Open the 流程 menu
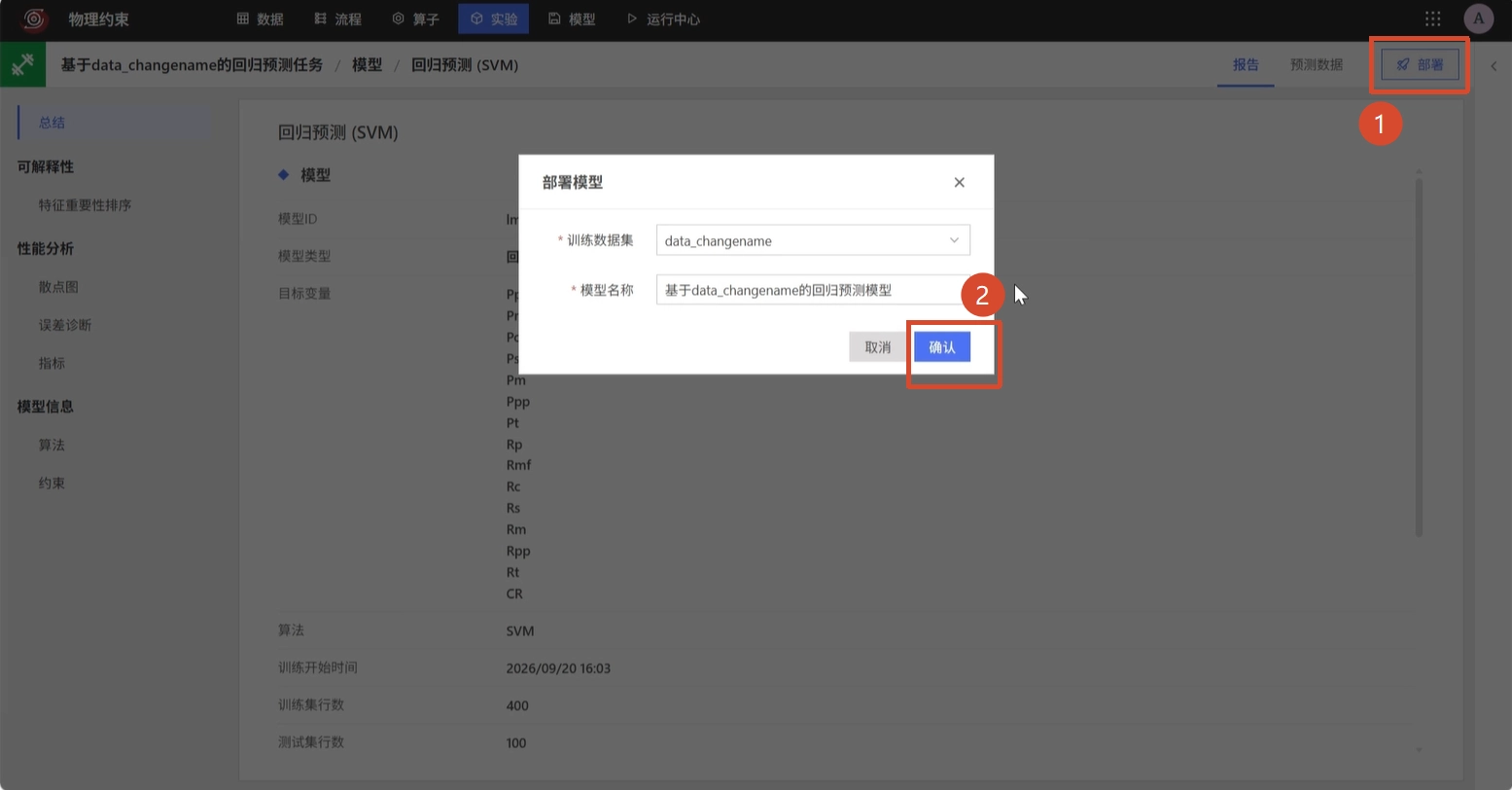The image size is (1512, 790). tap(337, 18)
